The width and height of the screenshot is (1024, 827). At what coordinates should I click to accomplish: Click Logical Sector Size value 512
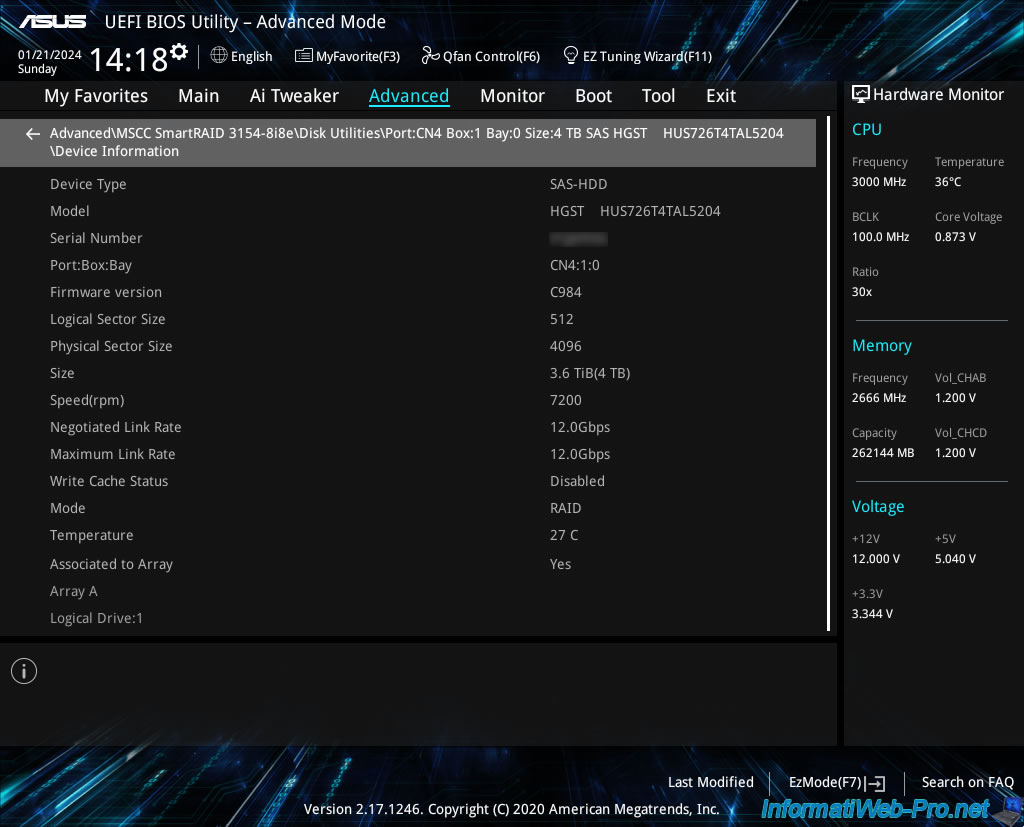[562, 319]
